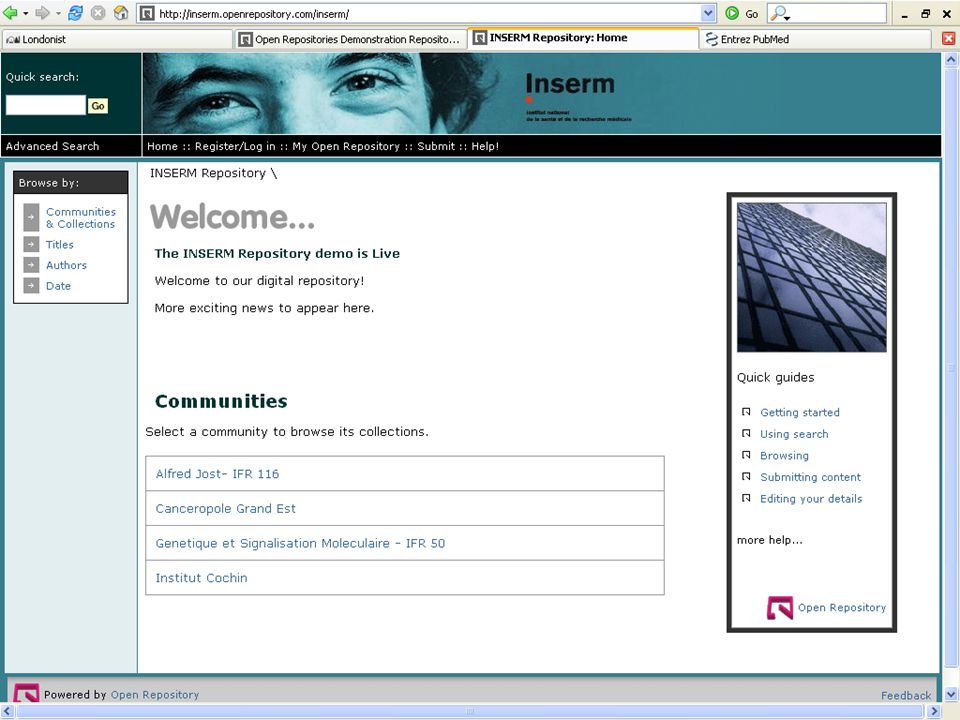
Task: Click the bullet icon next to Submitting content
Action: coord(746,476)
